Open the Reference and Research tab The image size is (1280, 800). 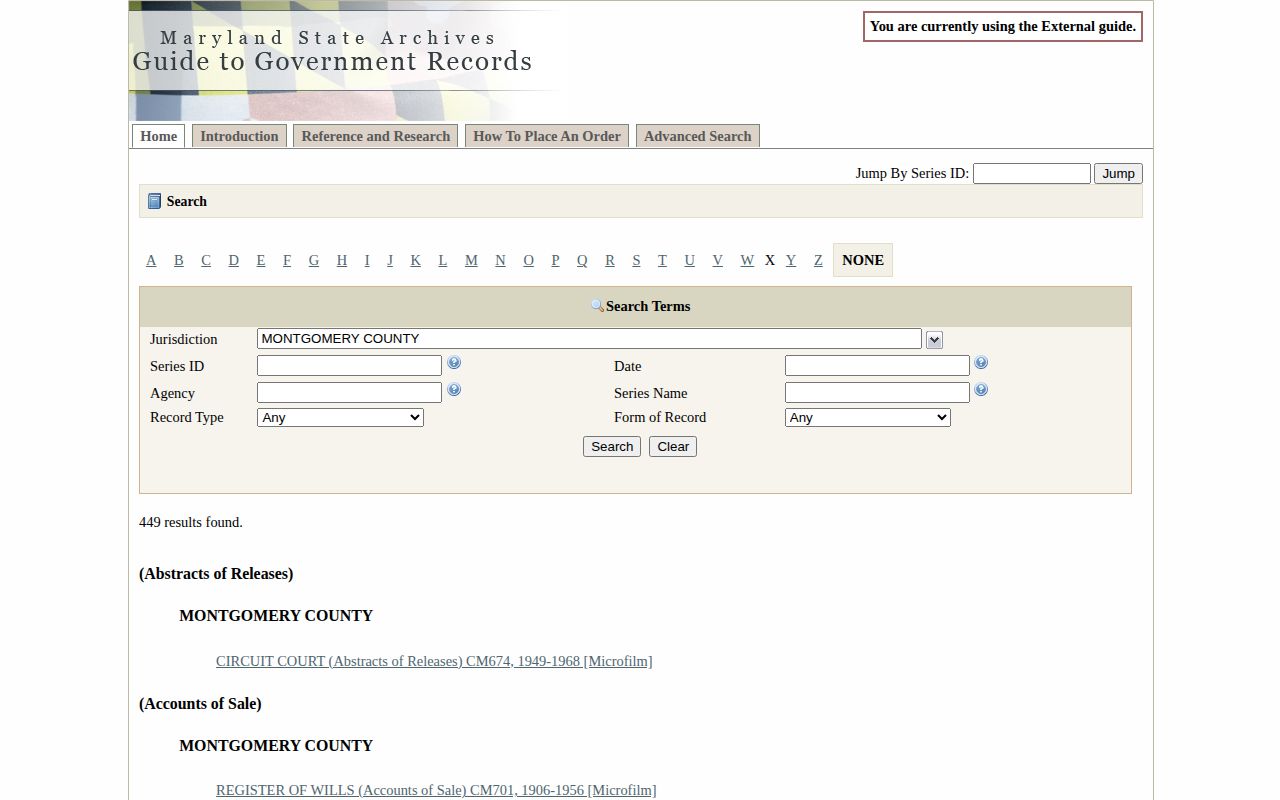tap(376, 136)
